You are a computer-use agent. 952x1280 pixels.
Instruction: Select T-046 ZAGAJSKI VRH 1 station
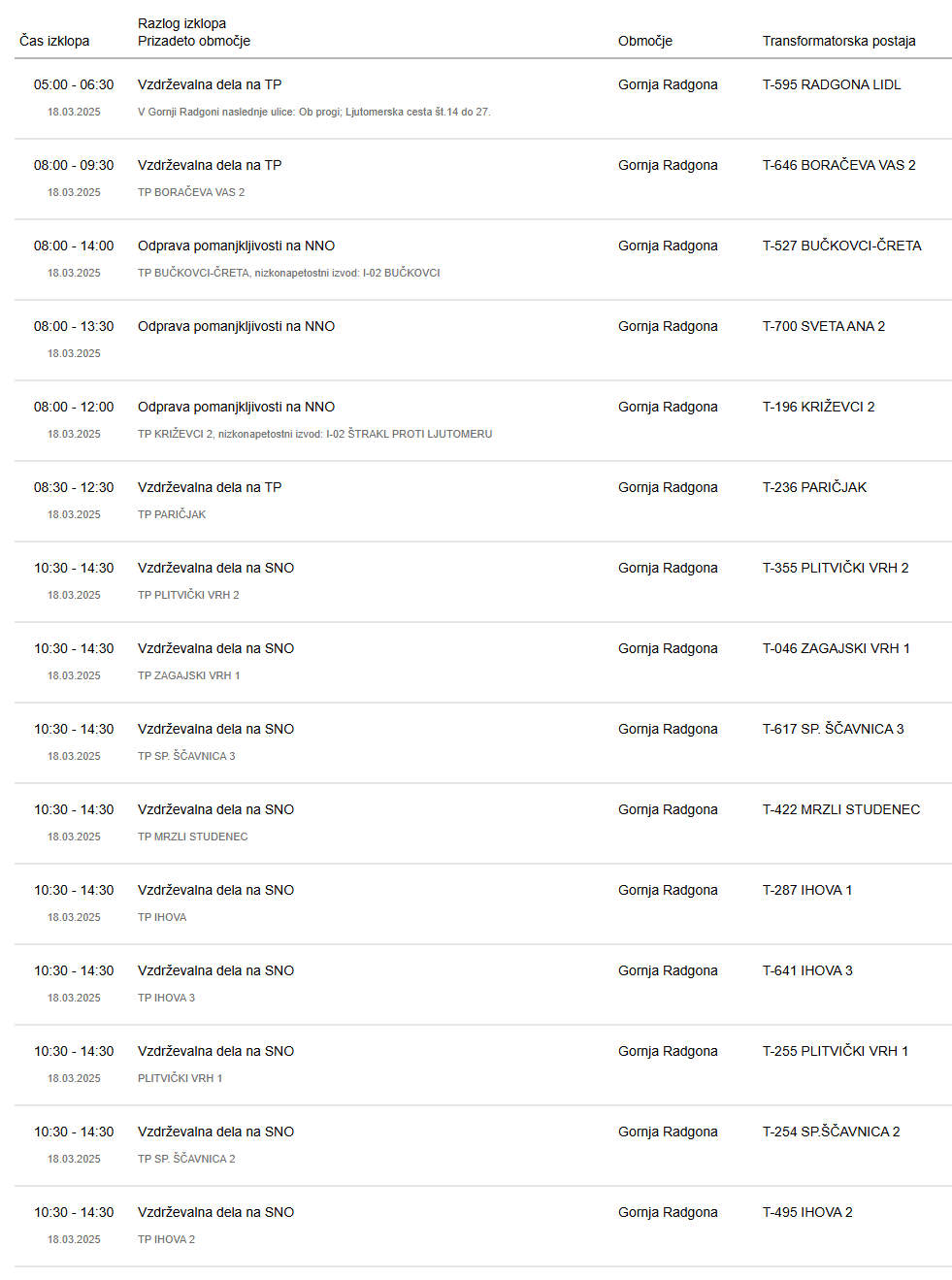(x=836, y=648)
